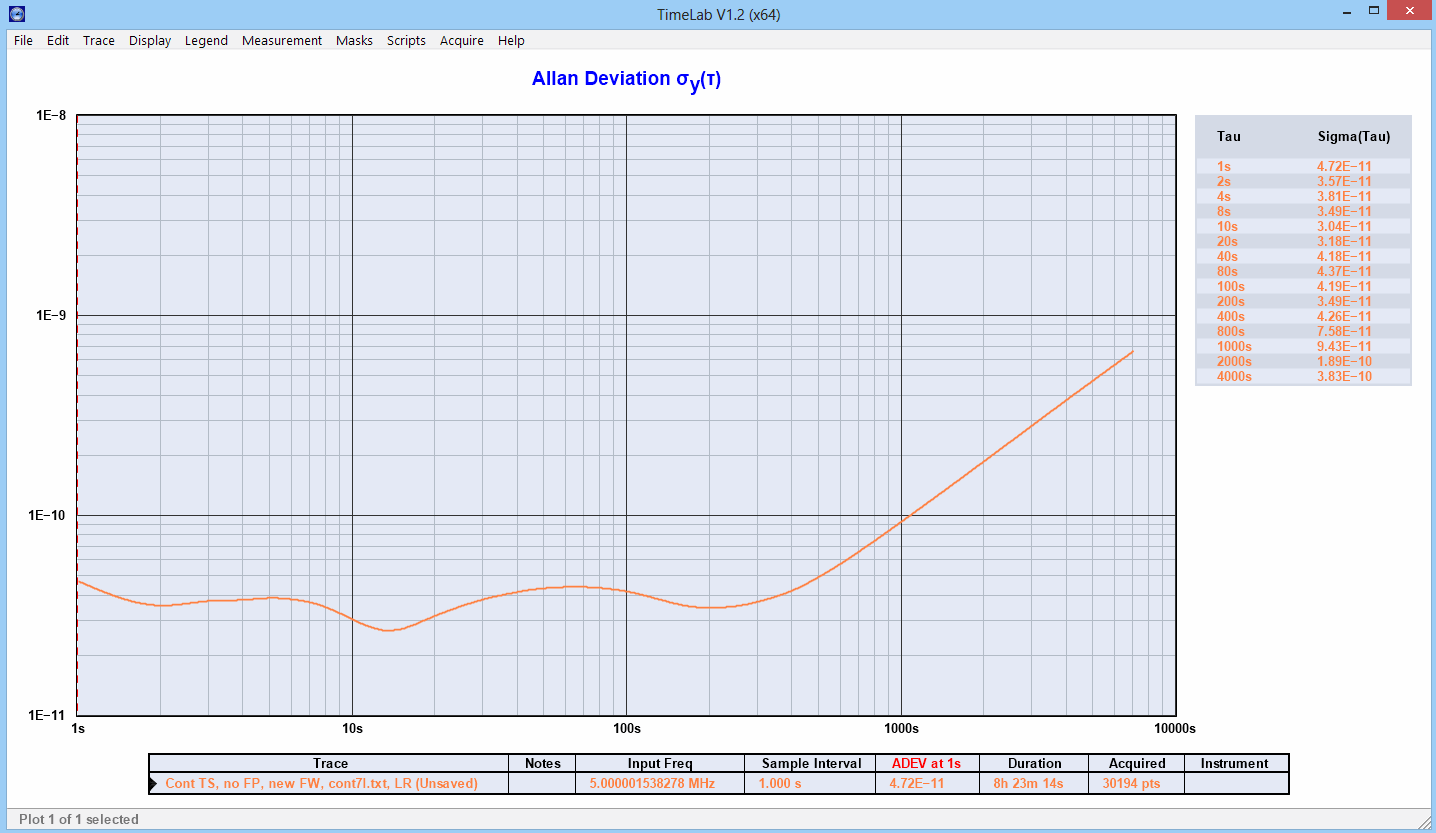Select the 10s row in tau table
Screen dimensions: 1436x833
coord(1303,226)
